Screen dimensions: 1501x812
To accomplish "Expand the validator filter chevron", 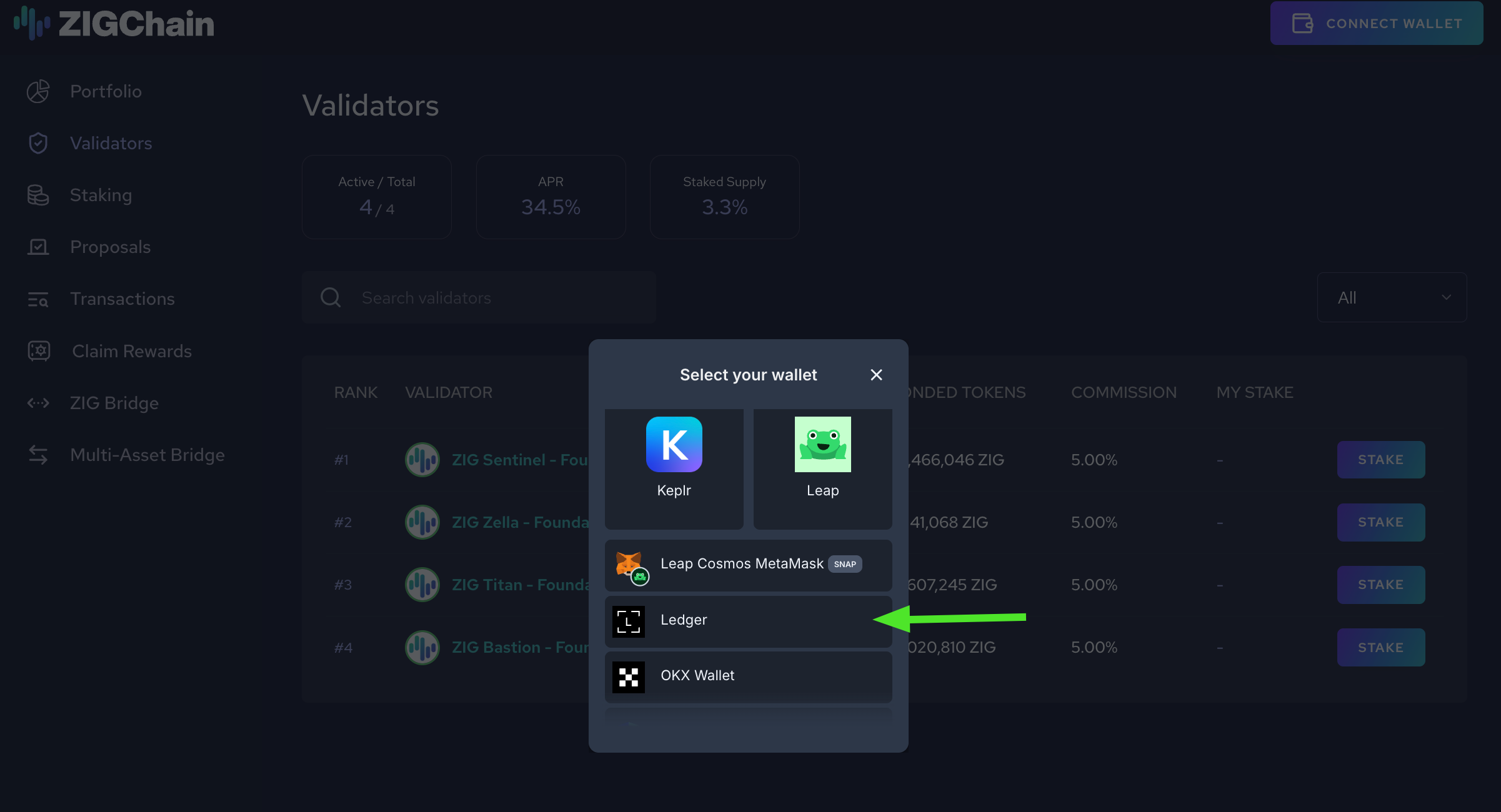I will click(x=1447, y=297).
